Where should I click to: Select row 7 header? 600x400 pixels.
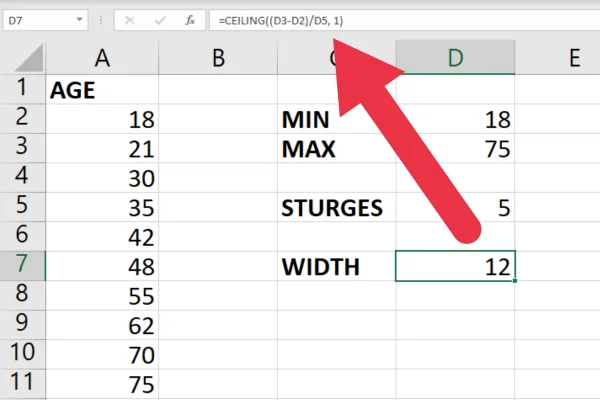[x=22, y=265]
